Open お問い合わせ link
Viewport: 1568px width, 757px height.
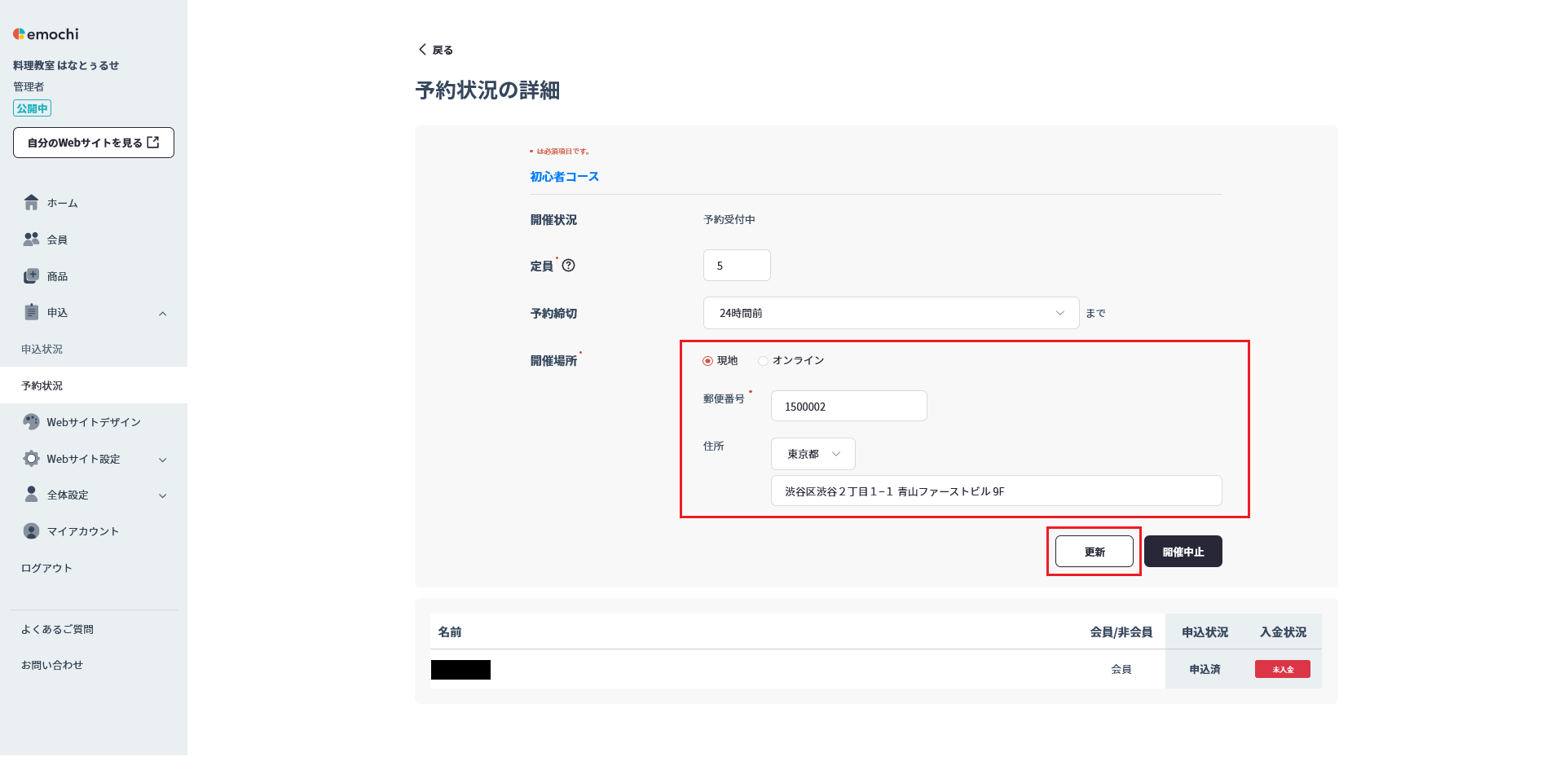click(52, 665)
